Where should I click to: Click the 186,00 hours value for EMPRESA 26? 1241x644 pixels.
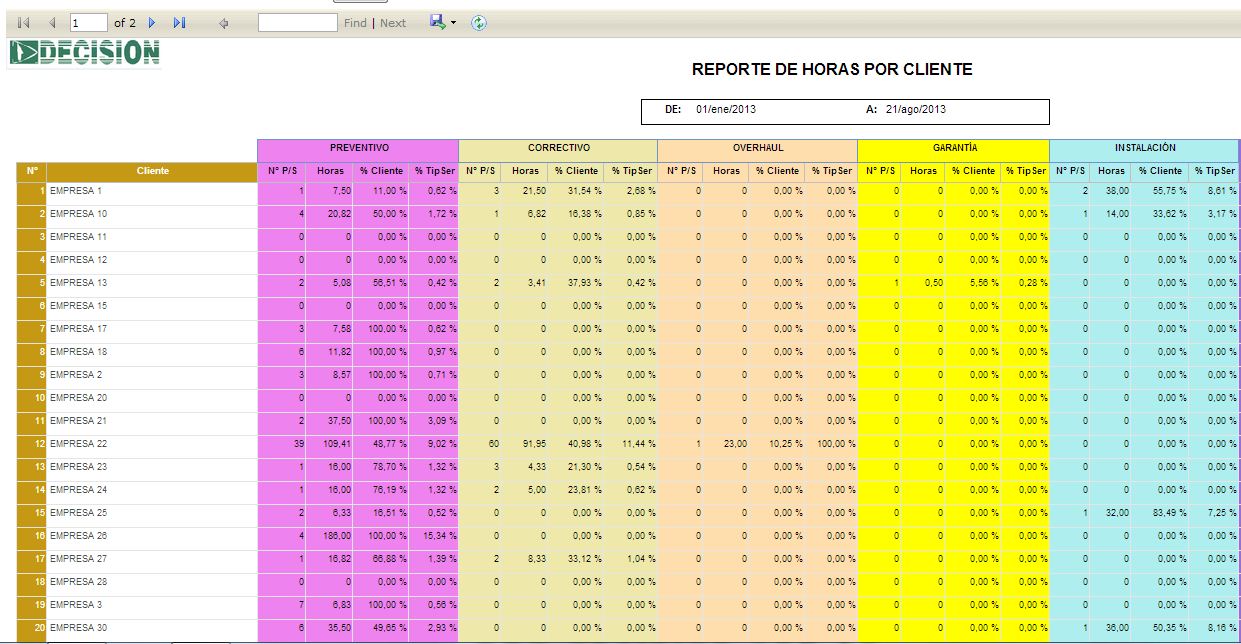(x=337, y=536)
